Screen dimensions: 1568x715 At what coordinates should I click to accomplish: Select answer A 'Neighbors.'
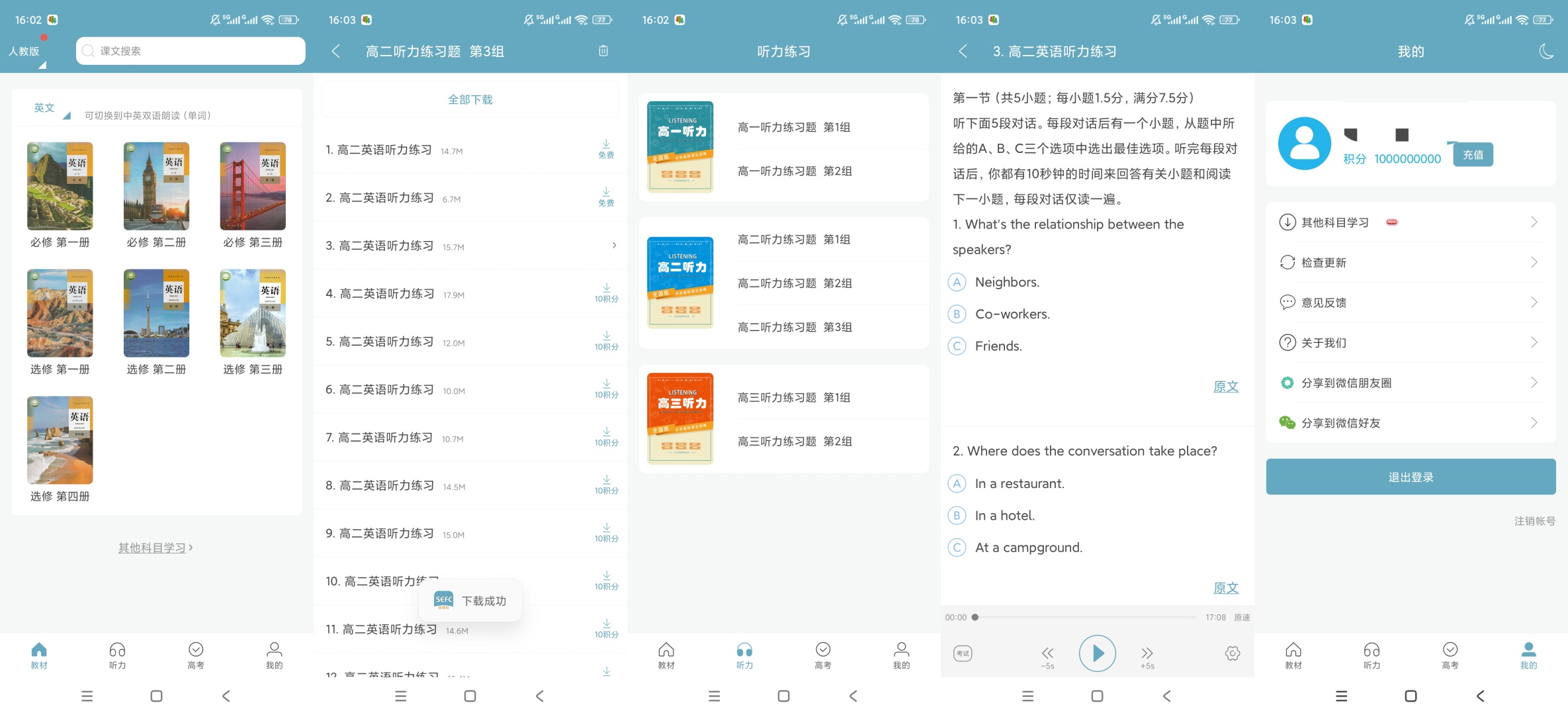tap(957, 282)
